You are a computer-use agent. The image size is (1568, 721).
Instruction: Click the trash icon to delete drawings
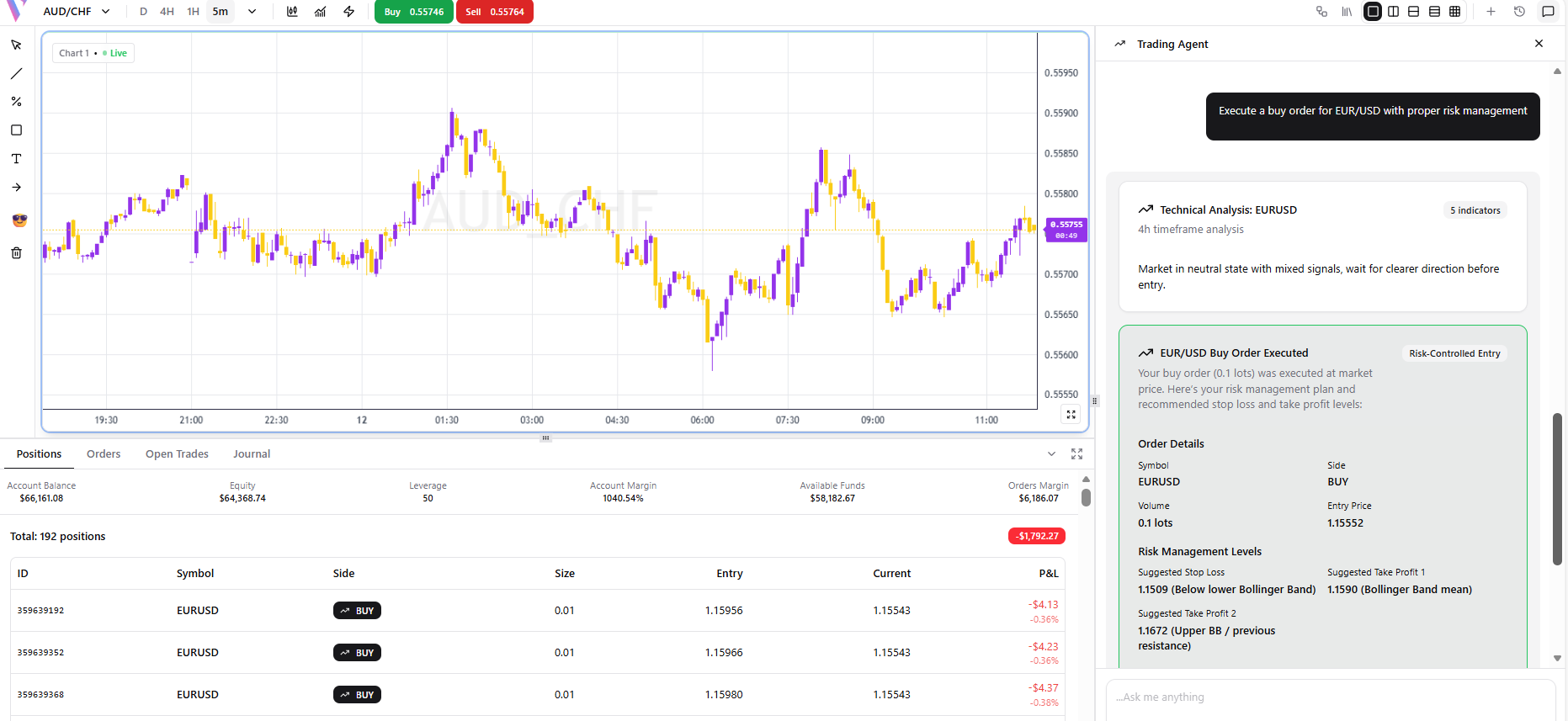[16, 252]
